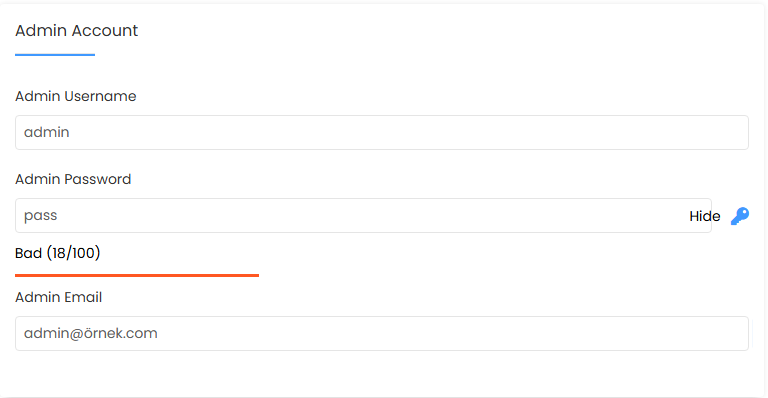Click the red password strength bar

tap(137, 276)
